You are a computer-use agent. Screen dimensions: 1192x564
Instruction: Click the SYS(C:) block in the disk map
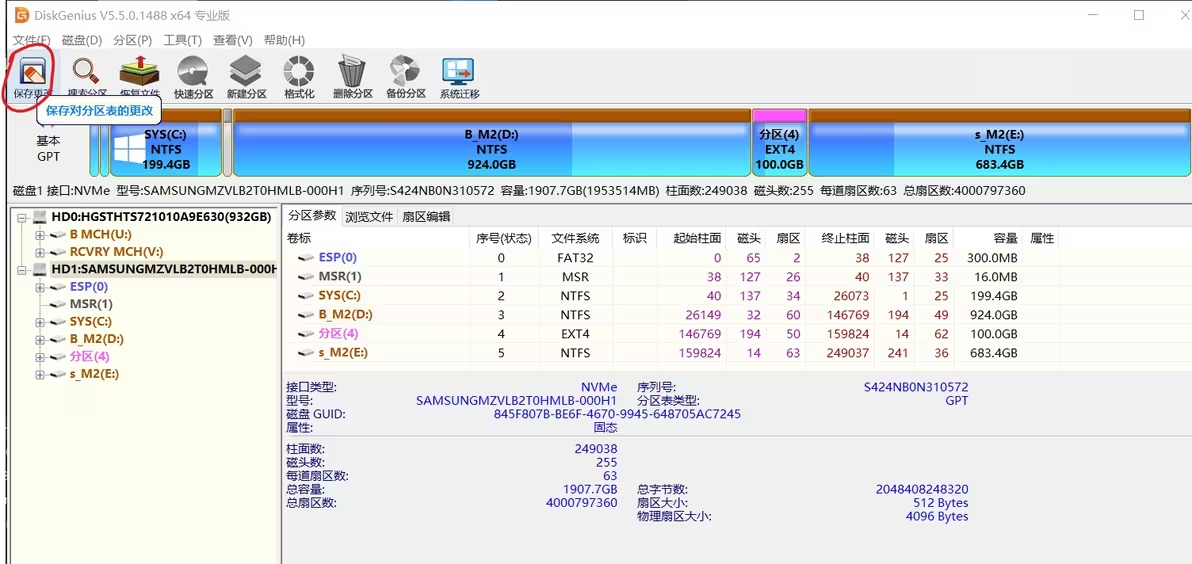(166, 142)
